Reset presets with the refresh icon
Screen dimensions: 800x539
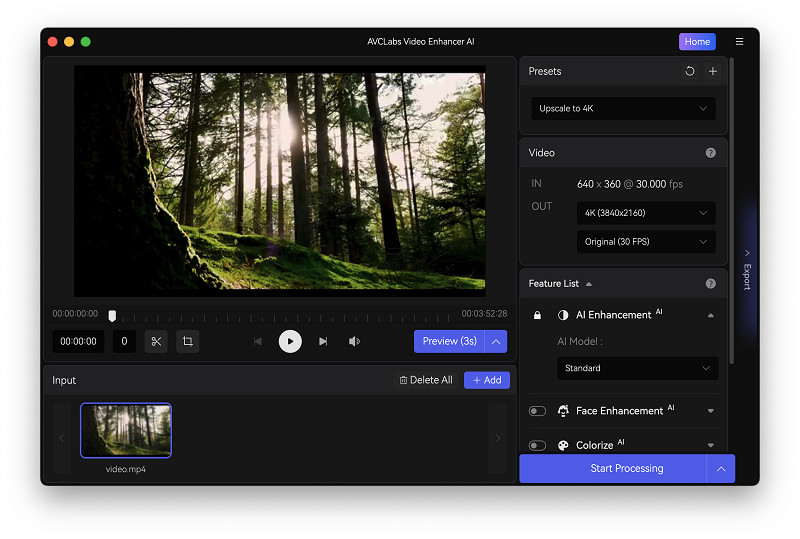[689, 72]
